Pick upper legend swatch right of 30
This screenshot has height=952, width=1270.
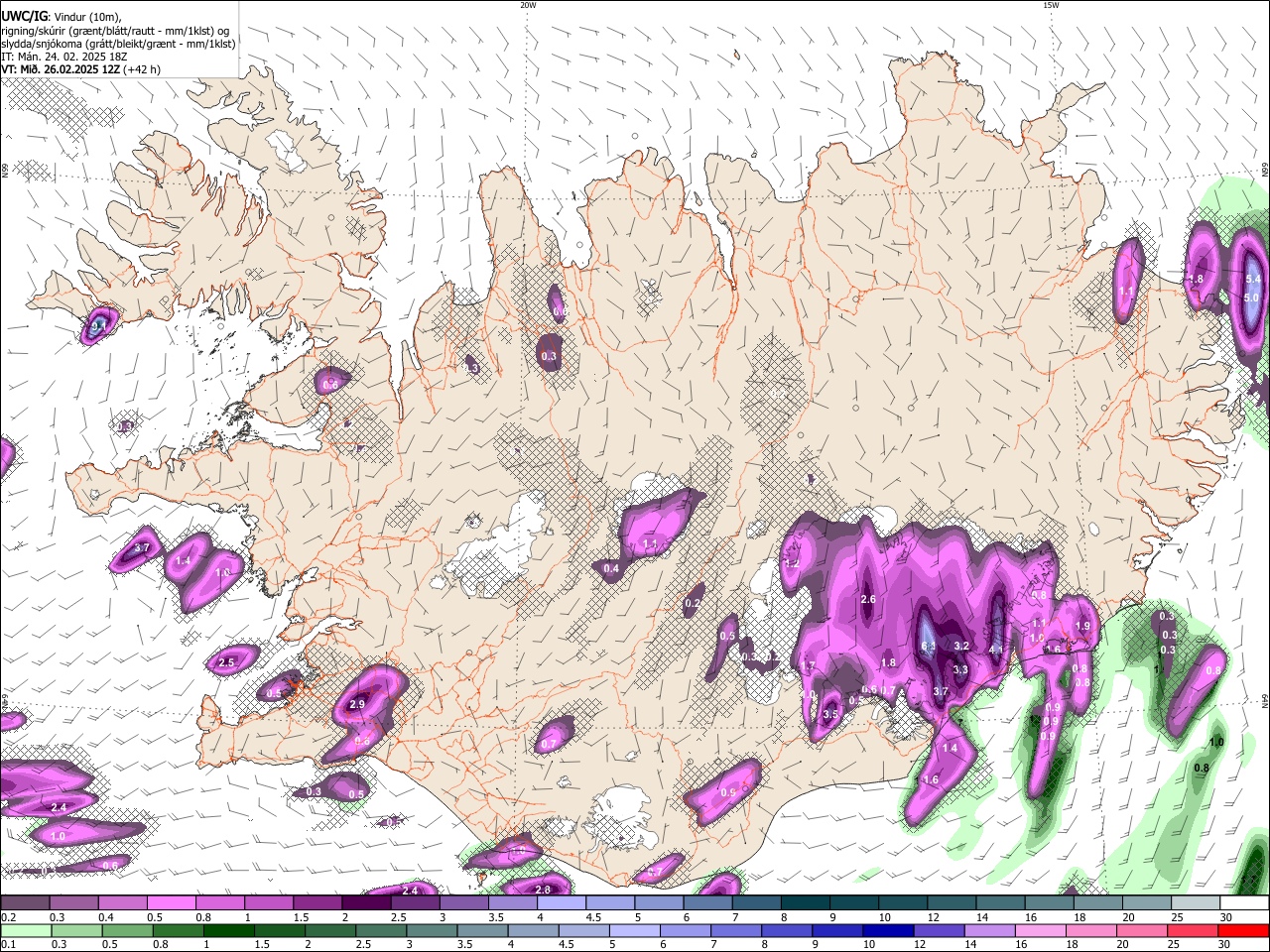pos(1245,903)
